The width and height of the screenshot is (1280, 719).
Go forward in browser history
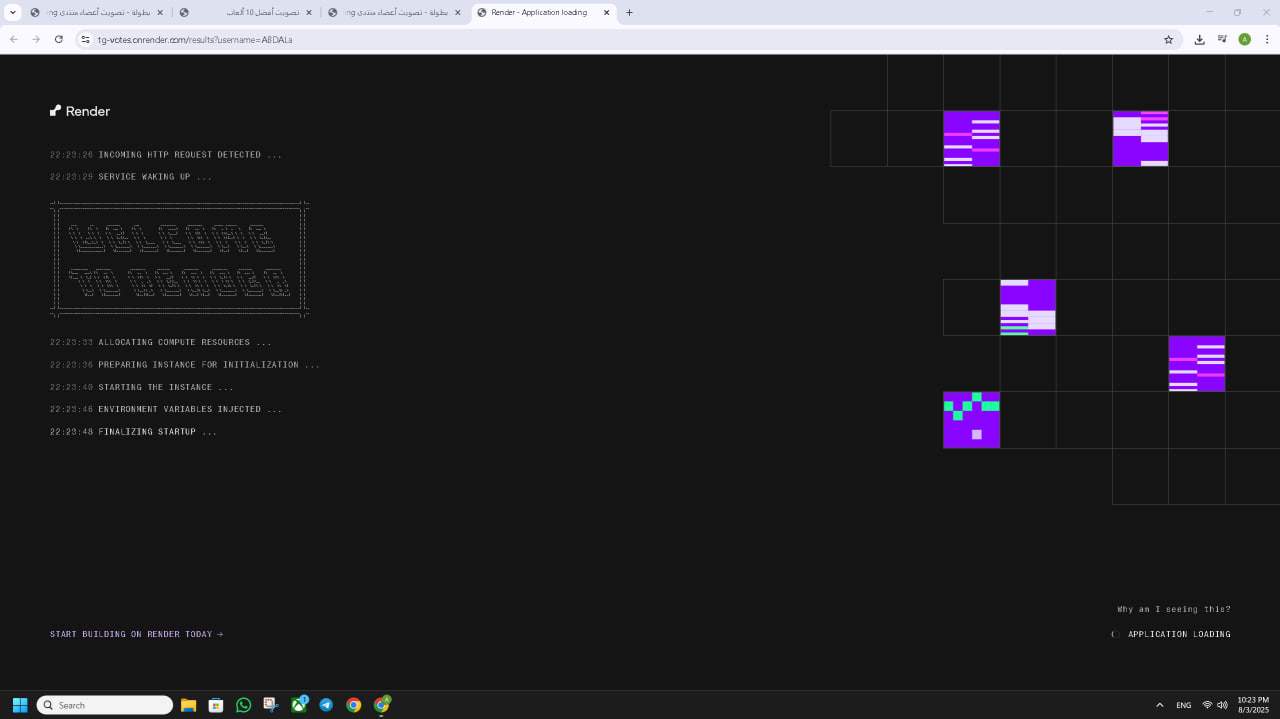[36, 39]
